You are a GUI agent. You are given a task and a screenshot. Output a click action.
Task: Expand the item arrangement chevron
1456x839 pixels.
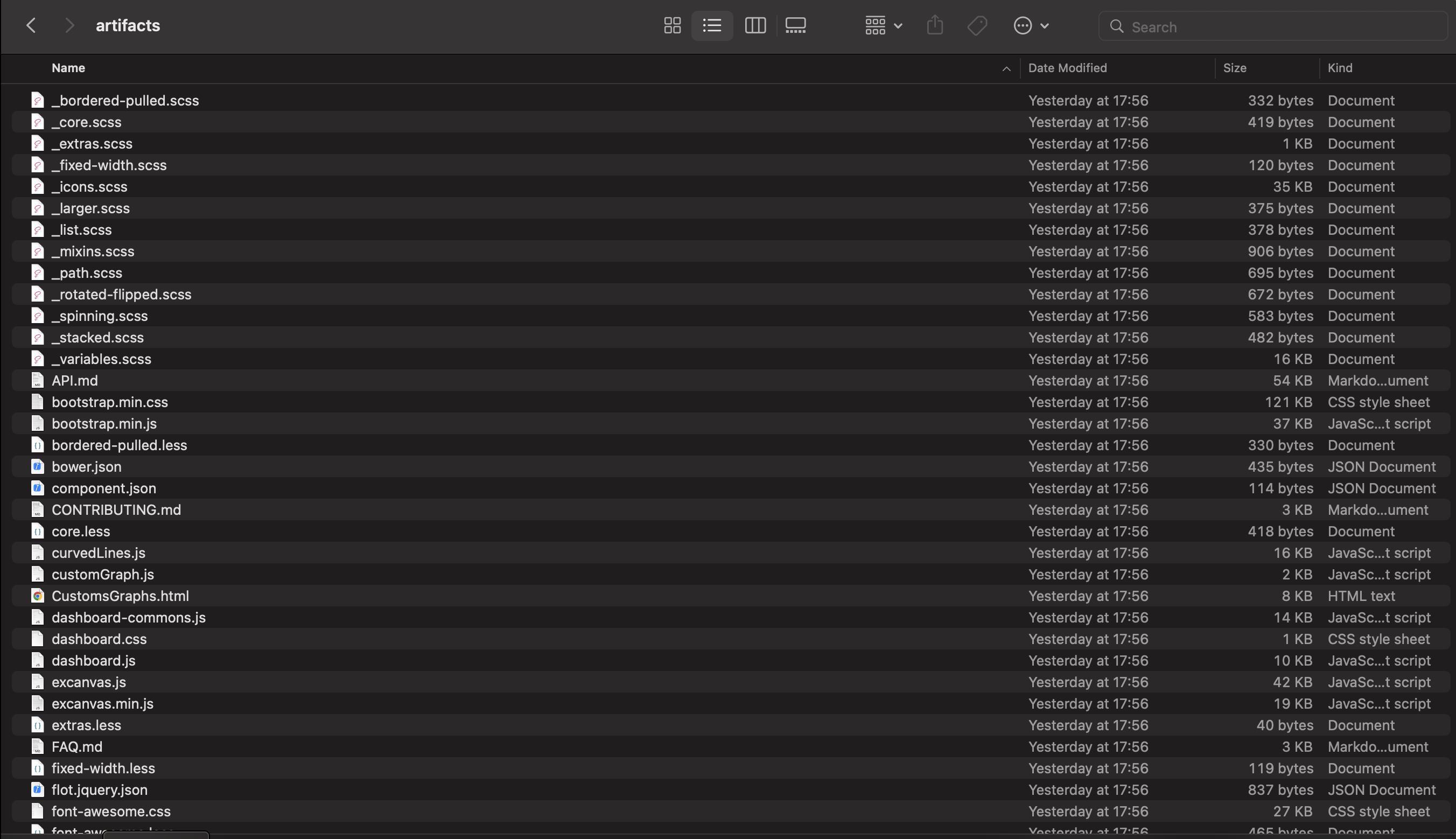coord(897,25)
